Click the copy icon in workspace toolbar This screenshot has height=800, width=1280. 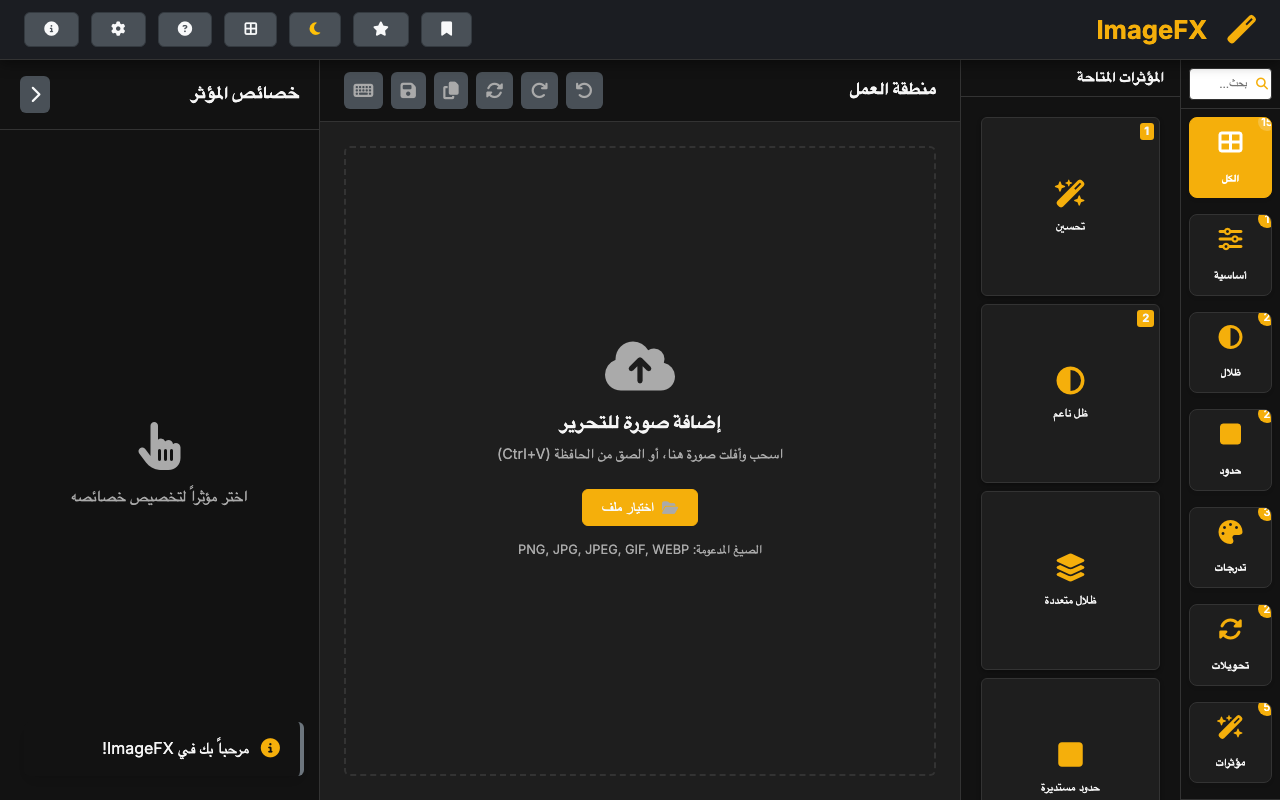pos(451,90)
